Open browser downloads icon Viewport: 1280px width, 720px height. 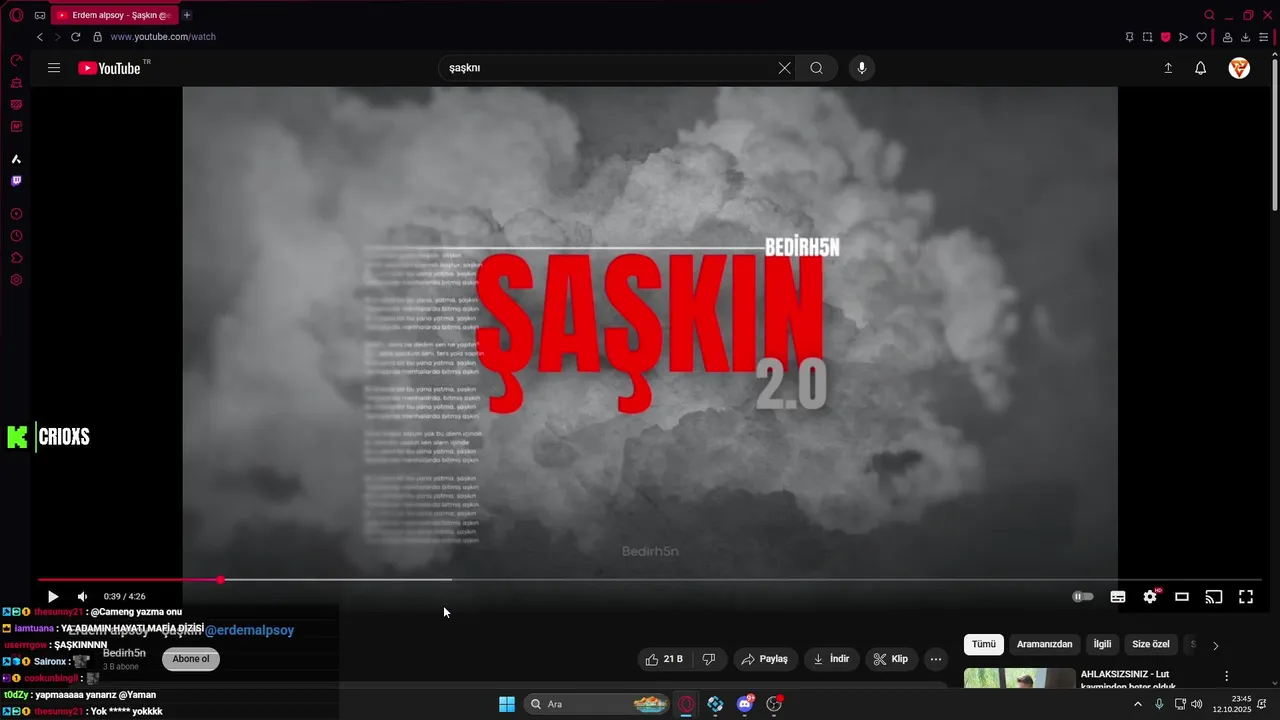[1245, 37]
